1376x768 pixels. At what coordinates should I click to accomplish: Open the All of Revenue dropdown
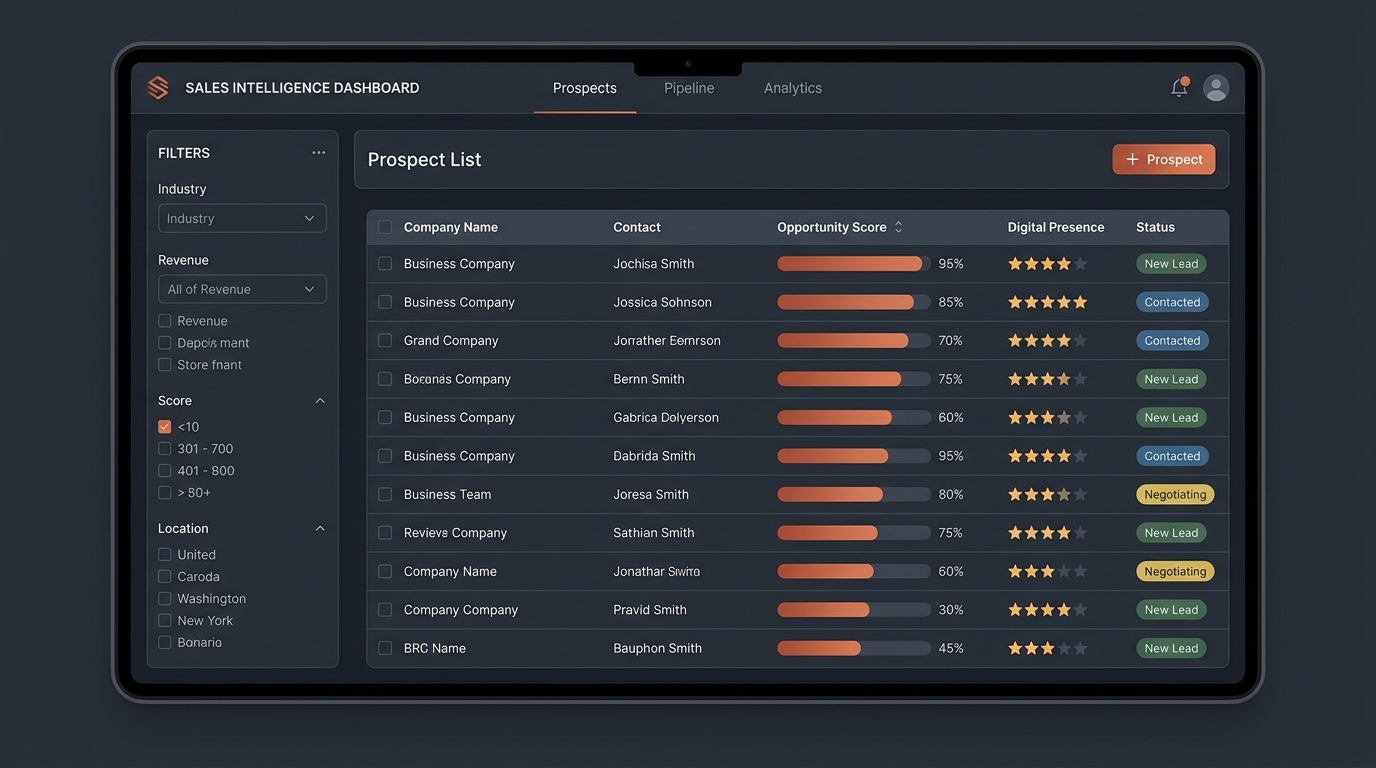click(242, 289)
